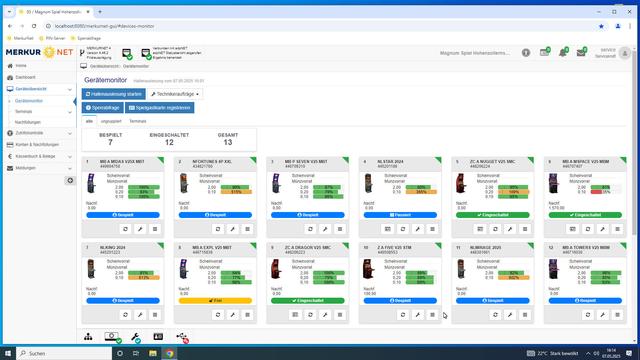This screenshot has width=640, height=360.
Task: Click taskbar search box
Action: pos(64,353)
